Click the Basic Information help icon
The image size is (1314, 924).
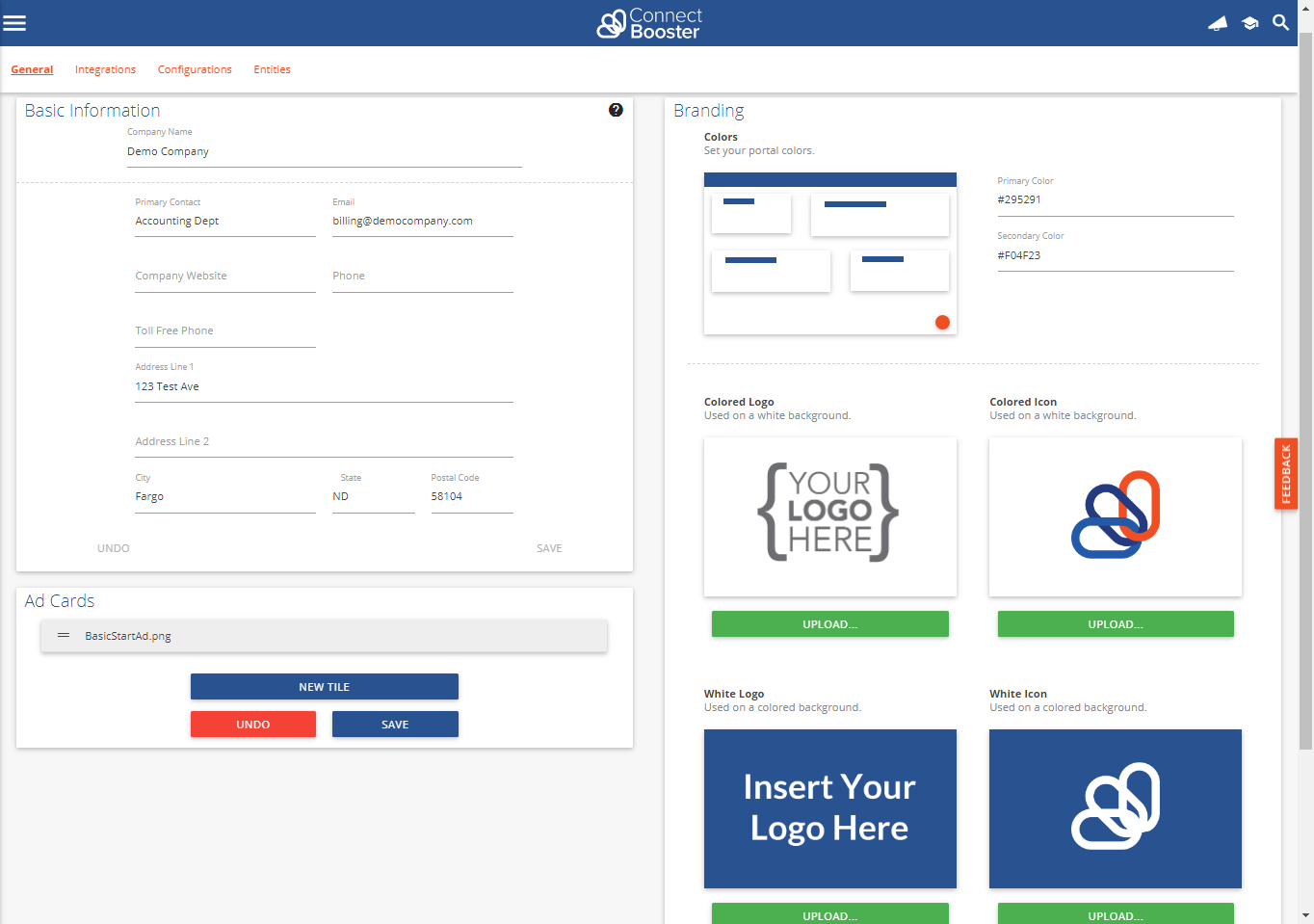pos(616,110)
